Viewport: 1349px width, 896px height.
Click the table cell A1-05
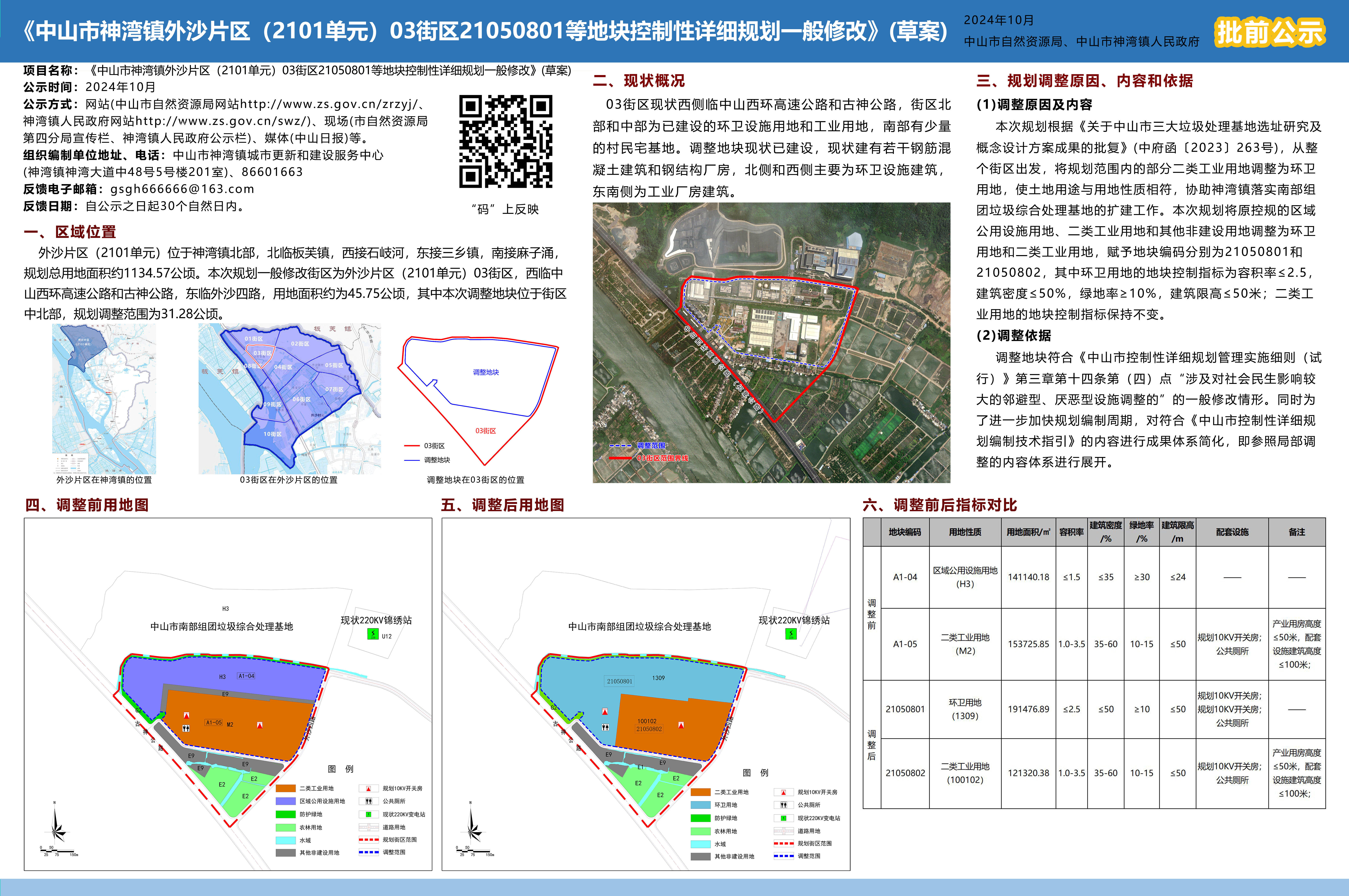[x=905, y=644]
